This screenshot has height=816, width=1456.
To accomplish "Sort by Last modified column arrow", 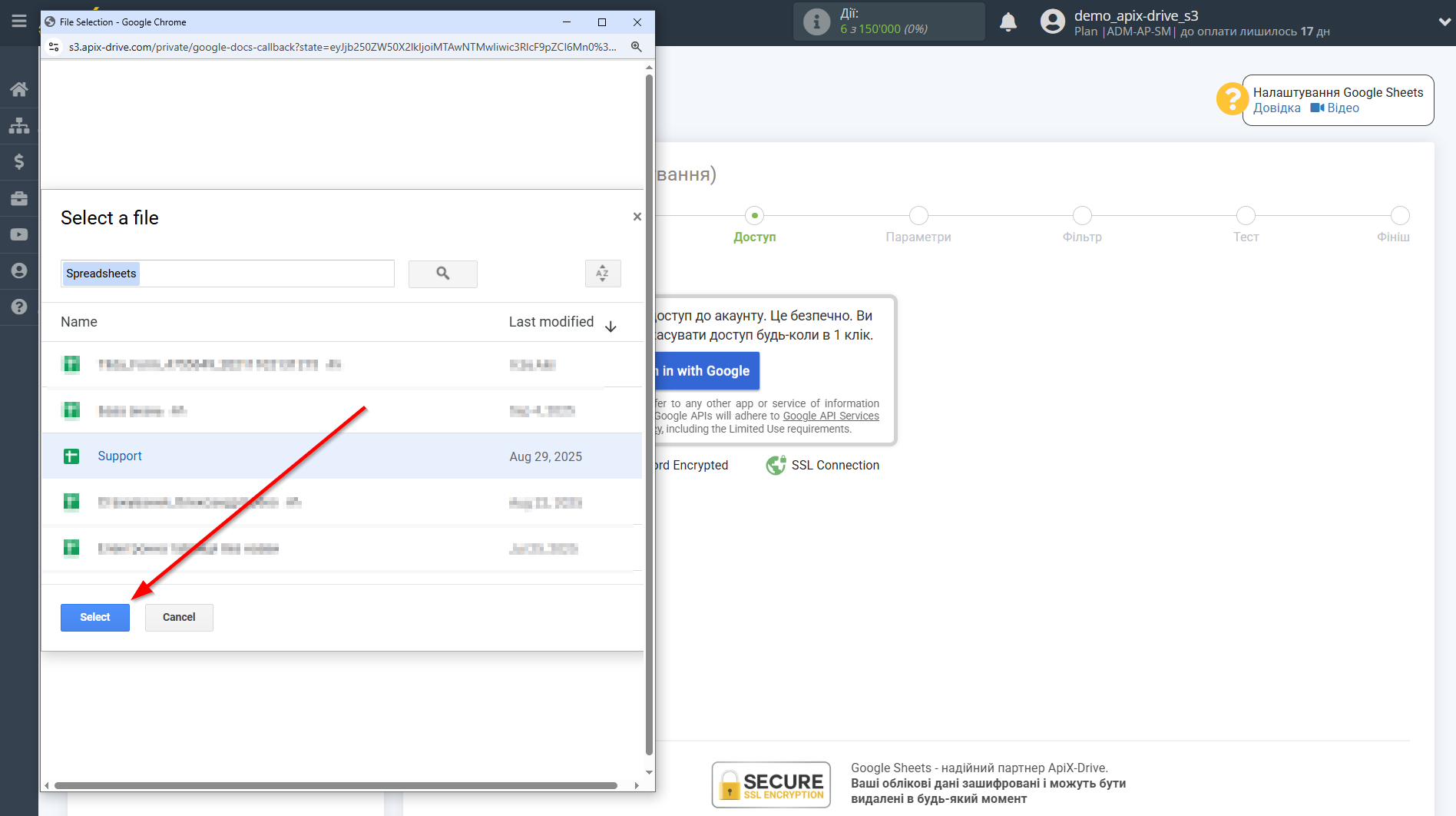I will coord(611,327).
